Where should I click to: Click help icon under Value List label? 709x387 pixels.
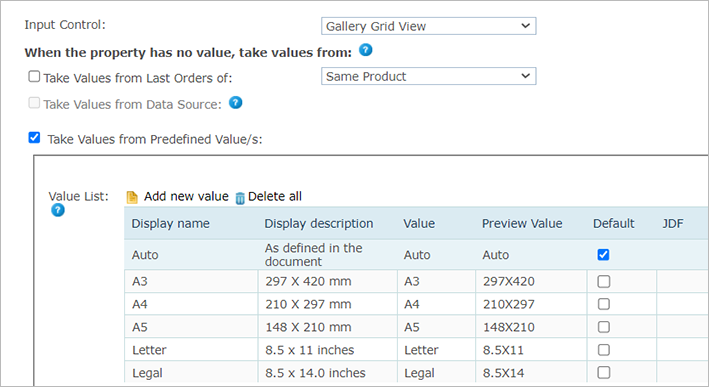point(57,210)
